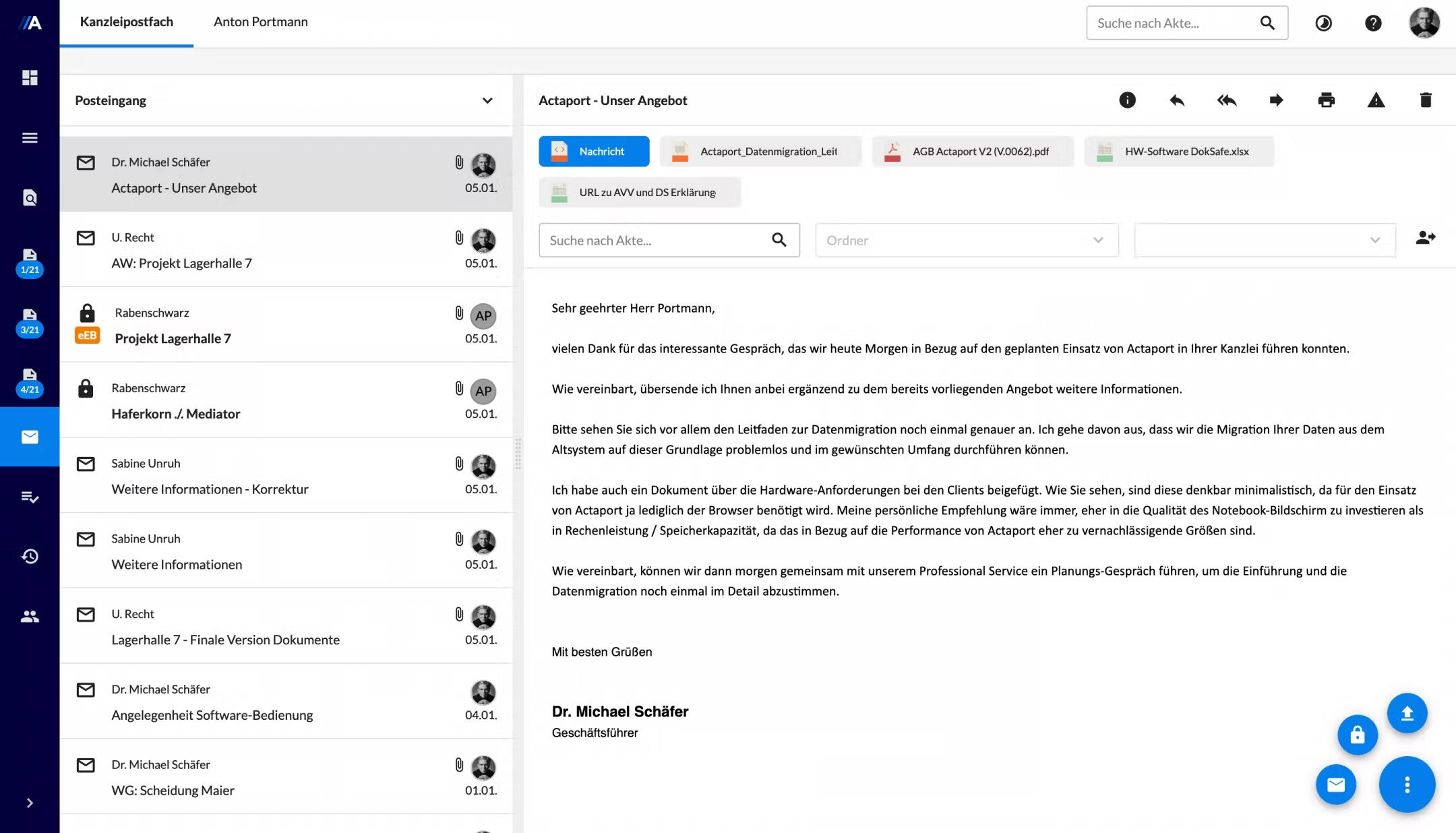
Task: Click envelope icon on AW: Projekt Lagerhalle 7 row
Action: point(86,238)
